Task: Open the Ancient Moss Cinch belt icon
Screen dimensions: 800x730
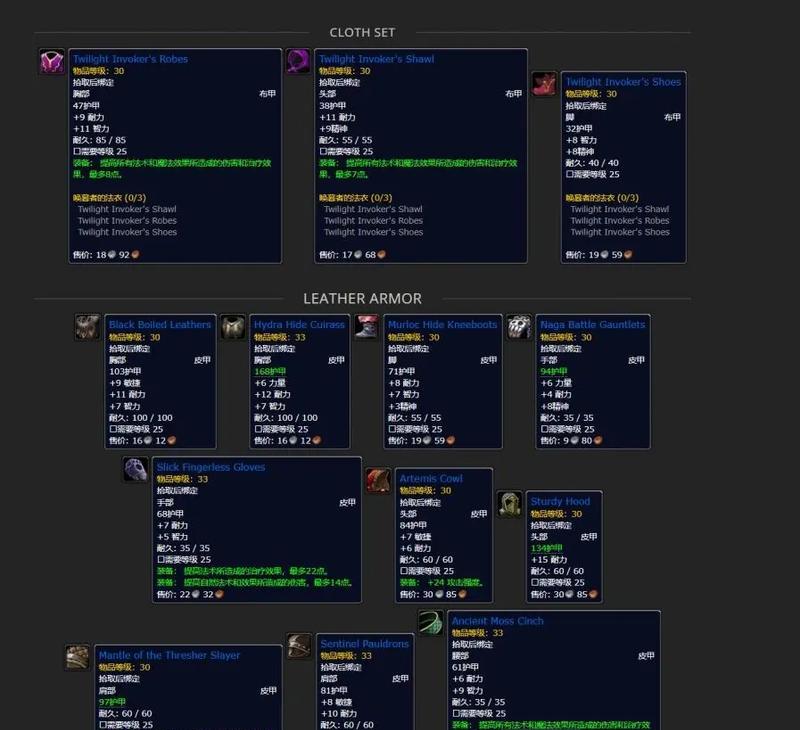Action: [x=431, y=623]
